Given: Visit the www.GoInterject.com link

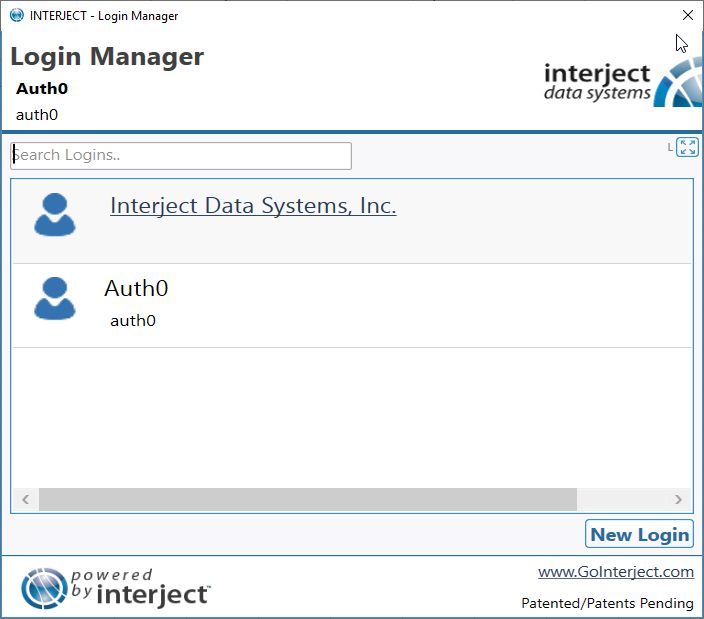Looking at the screenshot, I should pos(616,572).
